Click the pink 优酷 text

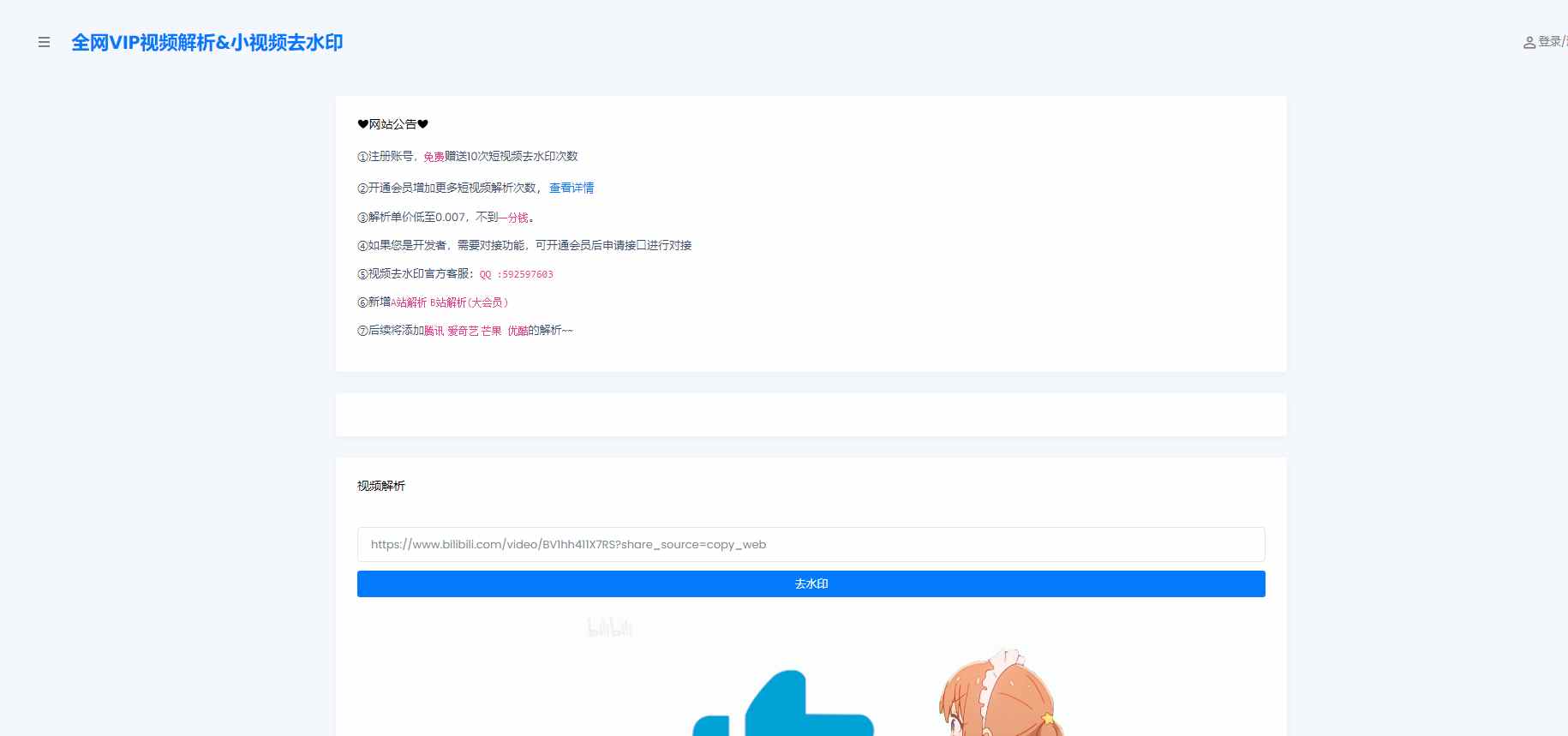click(x=518, y=331)
